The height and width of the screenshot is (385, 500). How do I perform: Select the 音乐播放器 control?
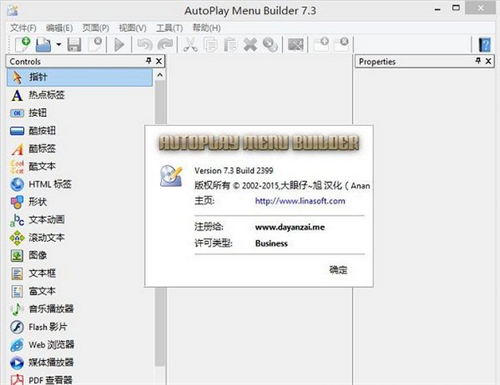tap(80, 309)
